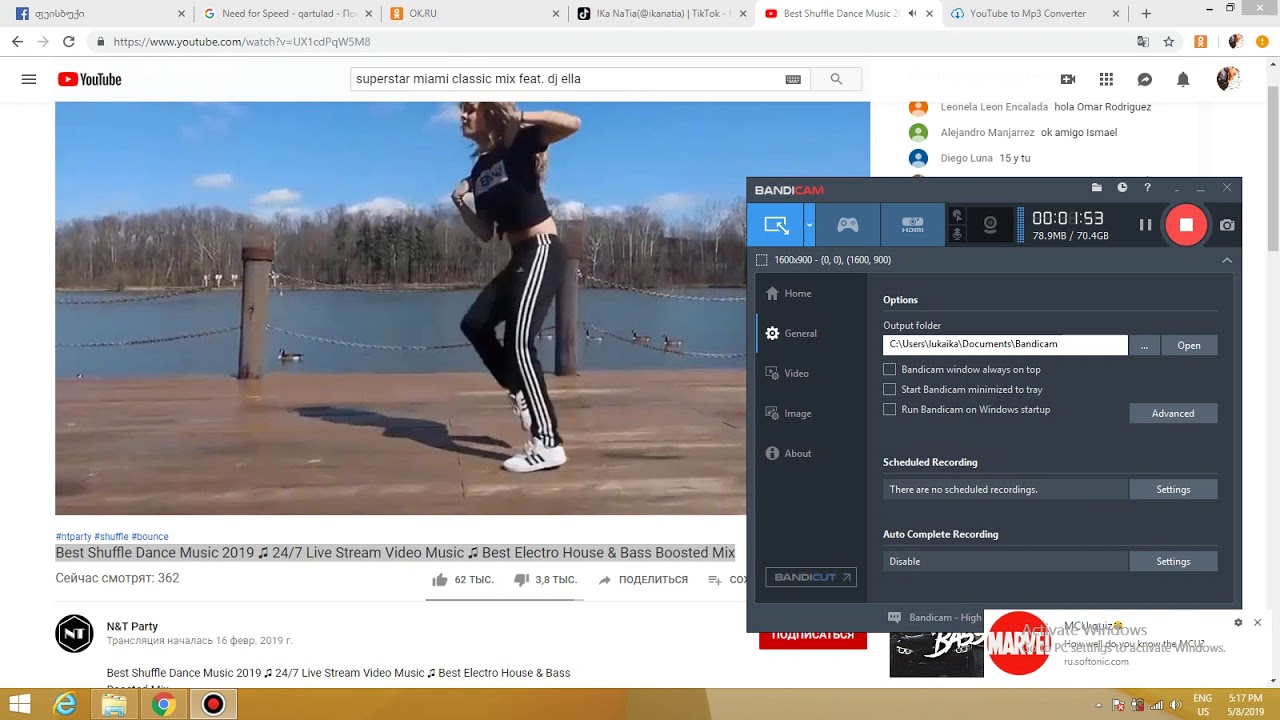Open YouTube apps grid

(1106, 79)
